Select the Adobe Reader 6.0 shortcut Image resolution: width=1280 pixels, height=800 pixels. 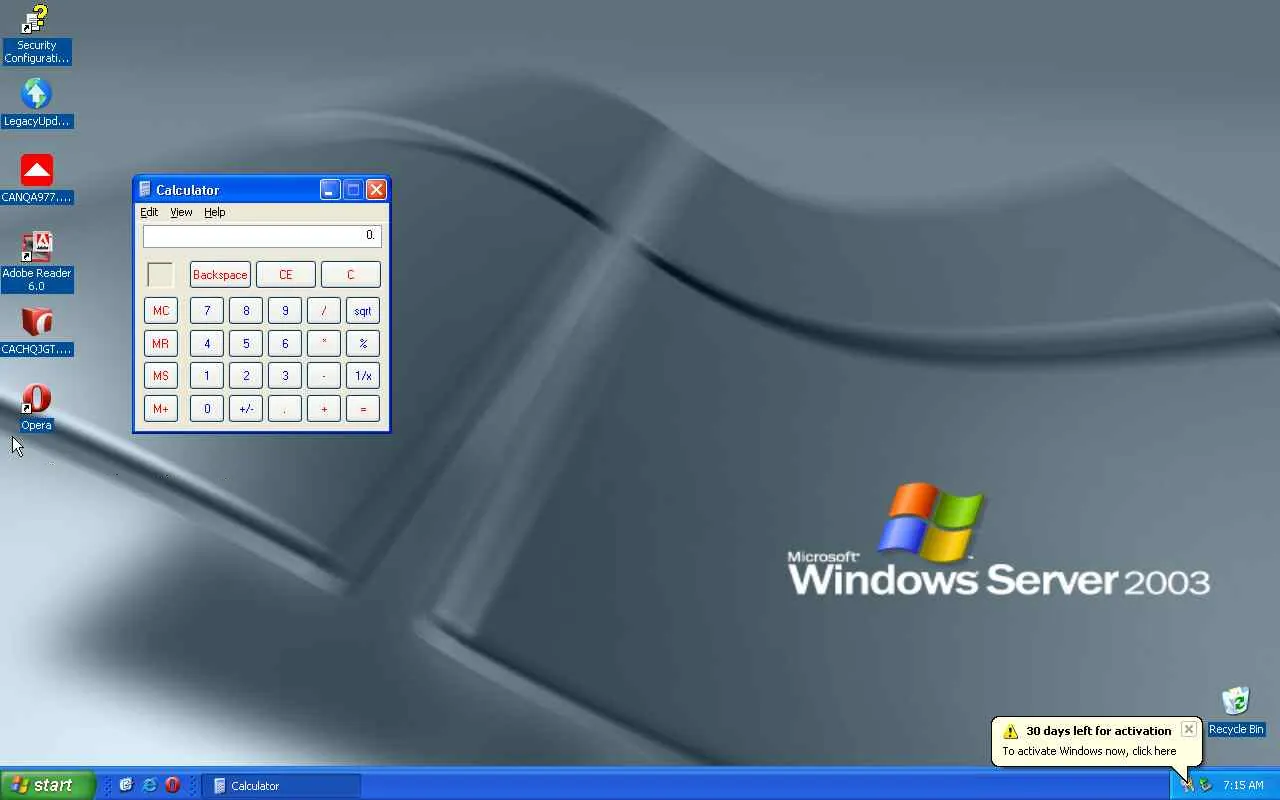pos(36,262)
